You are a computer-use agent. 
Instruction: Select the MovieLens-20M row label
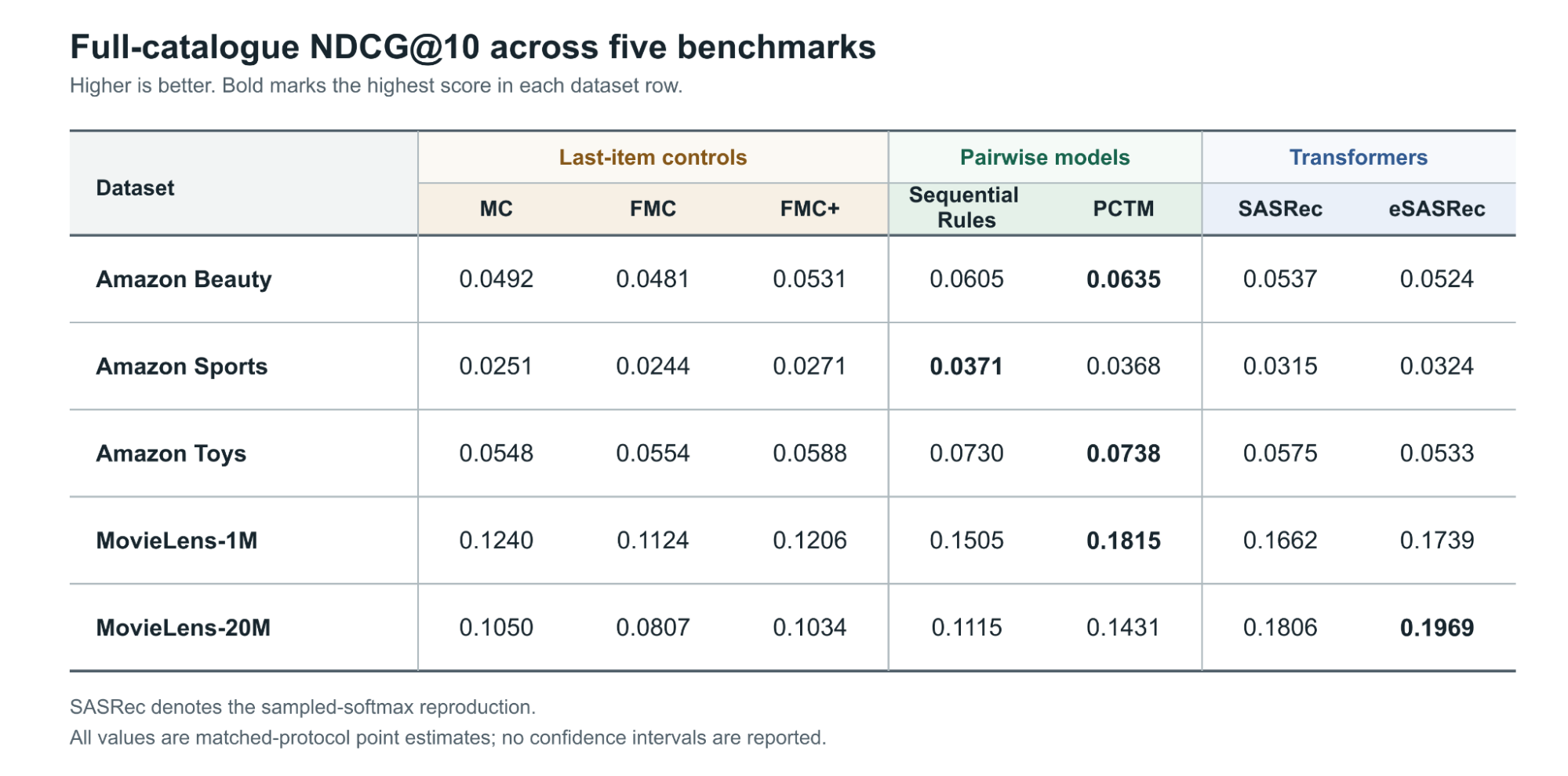(183, 628)
